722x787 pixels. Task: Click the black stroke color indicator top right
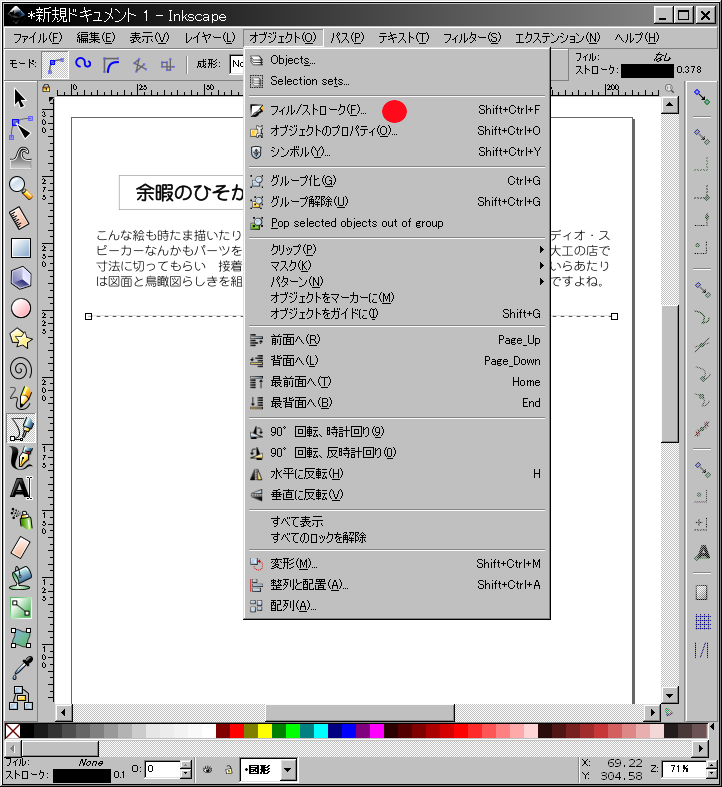(x=647, y=71)
